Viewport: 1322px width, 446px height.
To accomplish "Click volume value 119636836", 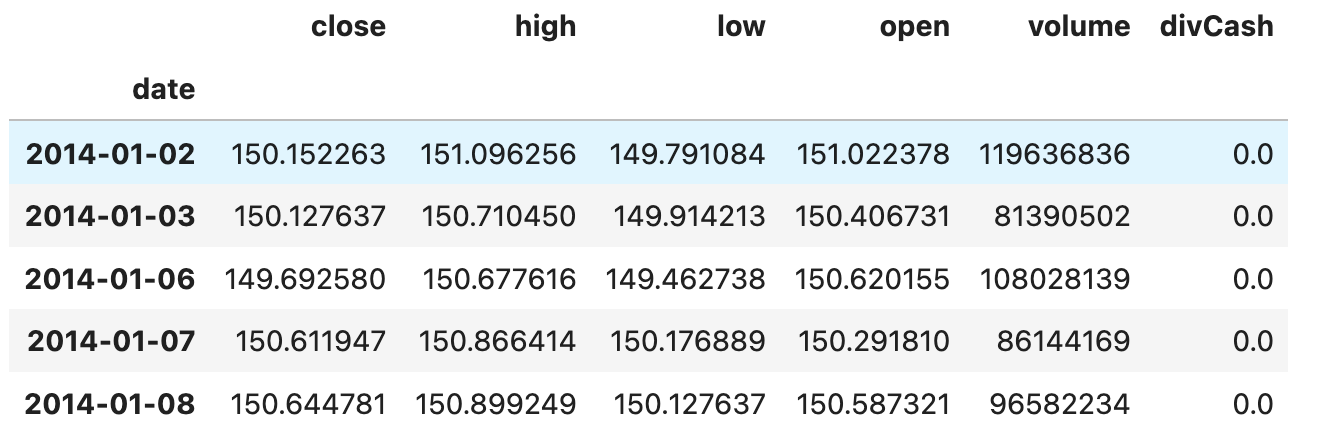I will [x=1055, y=154].
